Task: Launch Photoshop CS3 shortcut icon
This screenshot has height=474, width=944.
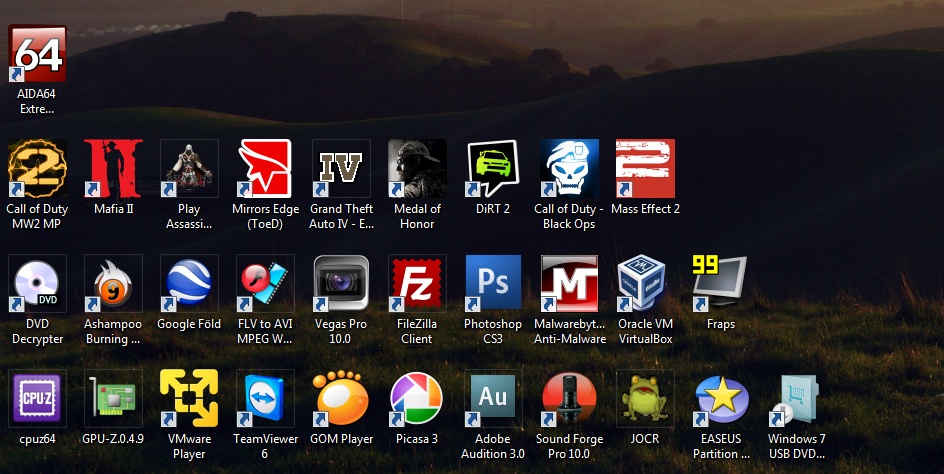Action: [x=493, y=283]
